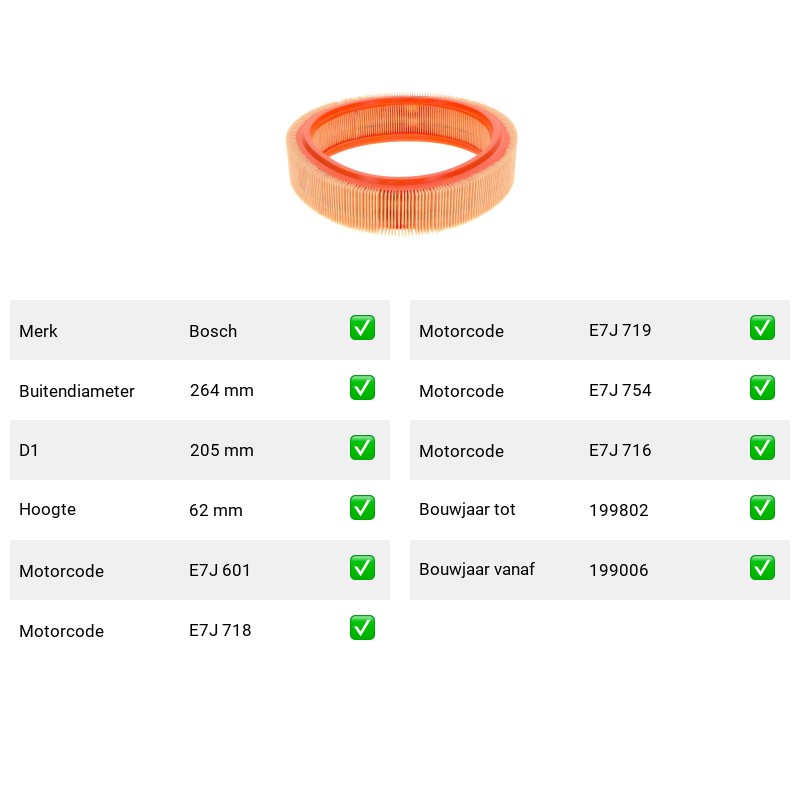Select the Merk label
800x800 pixels.
pos(38,331)
